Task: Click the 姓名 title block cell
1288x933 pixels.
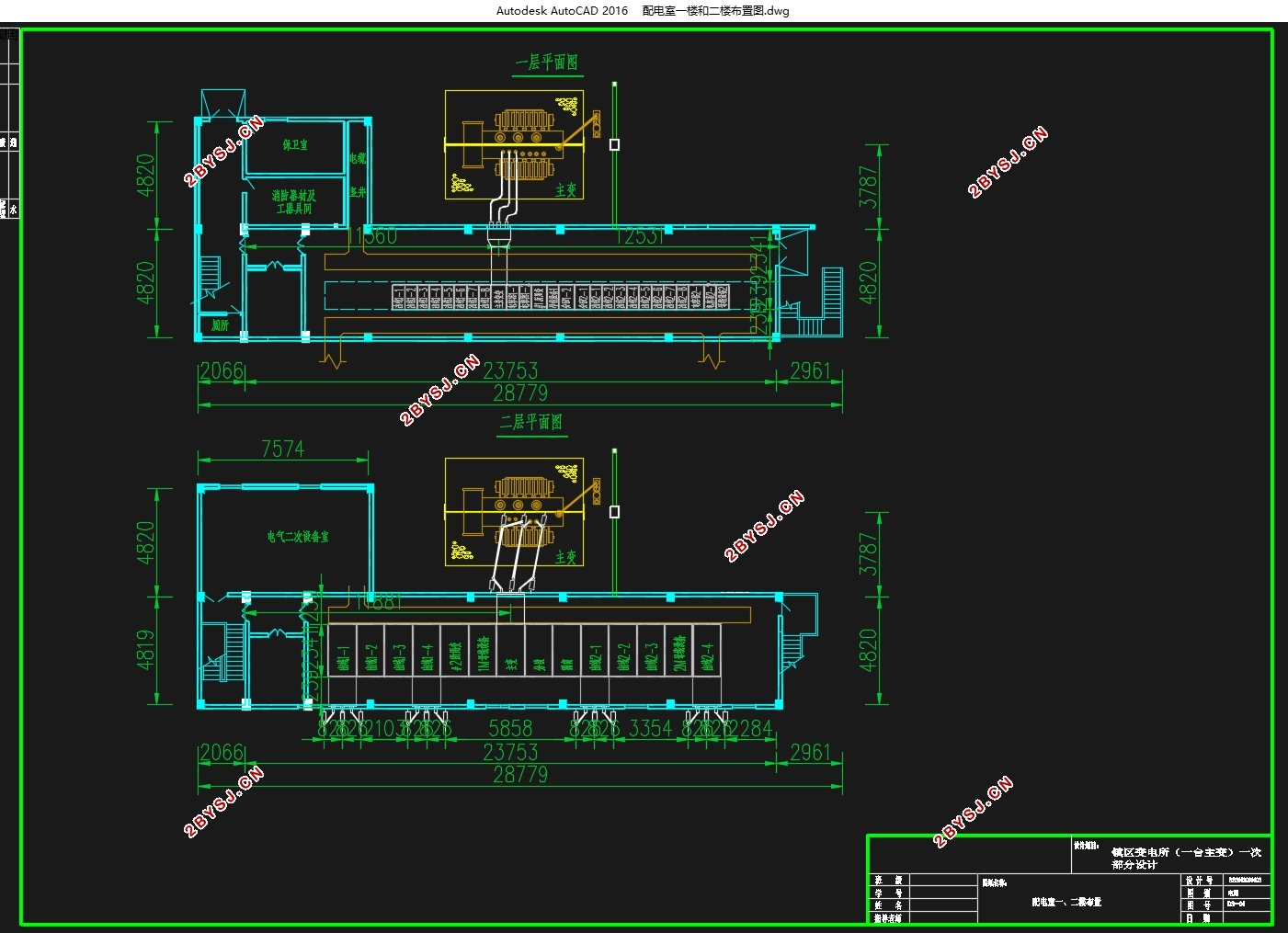Action: pos(888,905)
